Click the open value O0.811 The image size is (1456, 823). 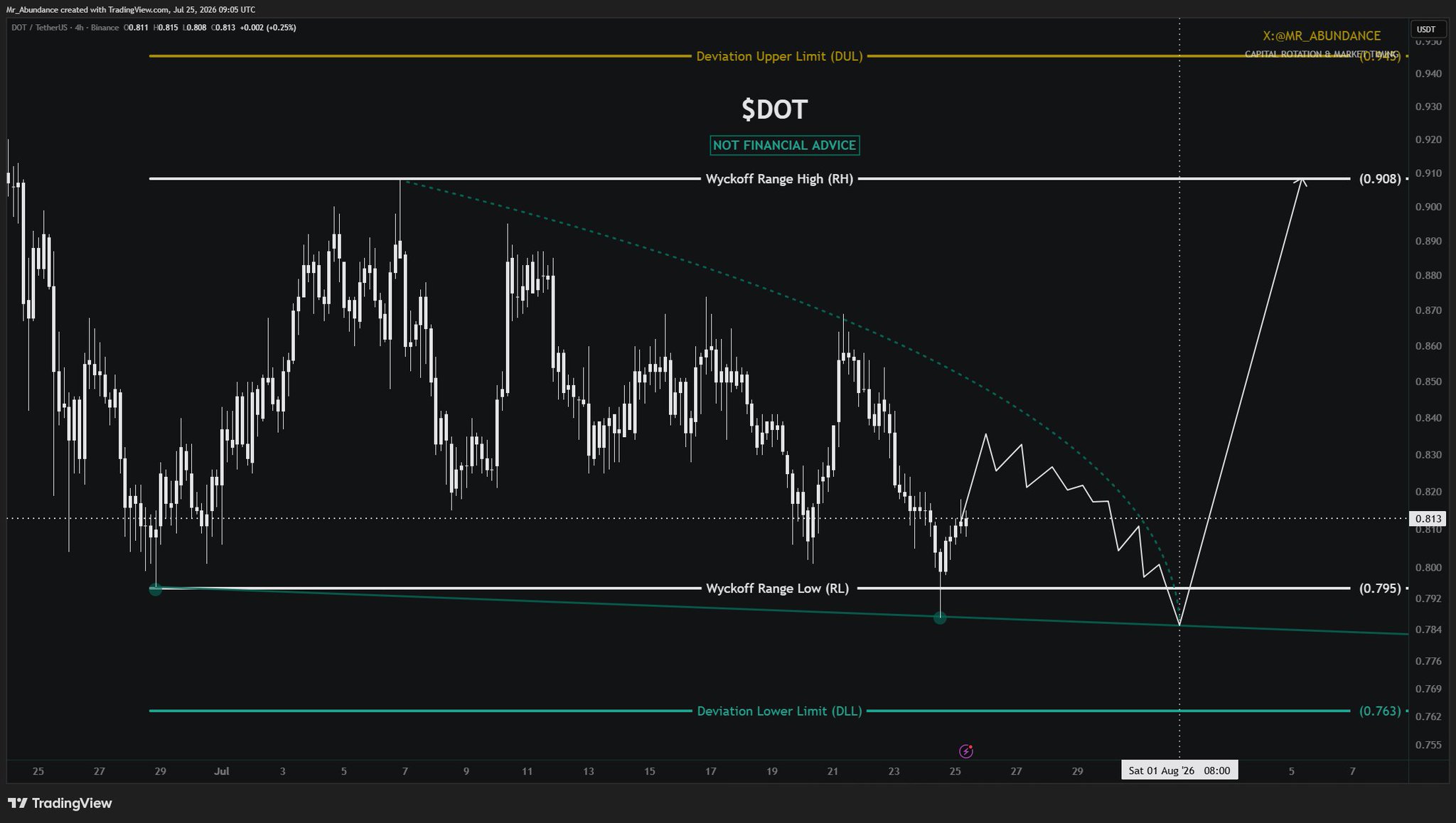(136, 28)
